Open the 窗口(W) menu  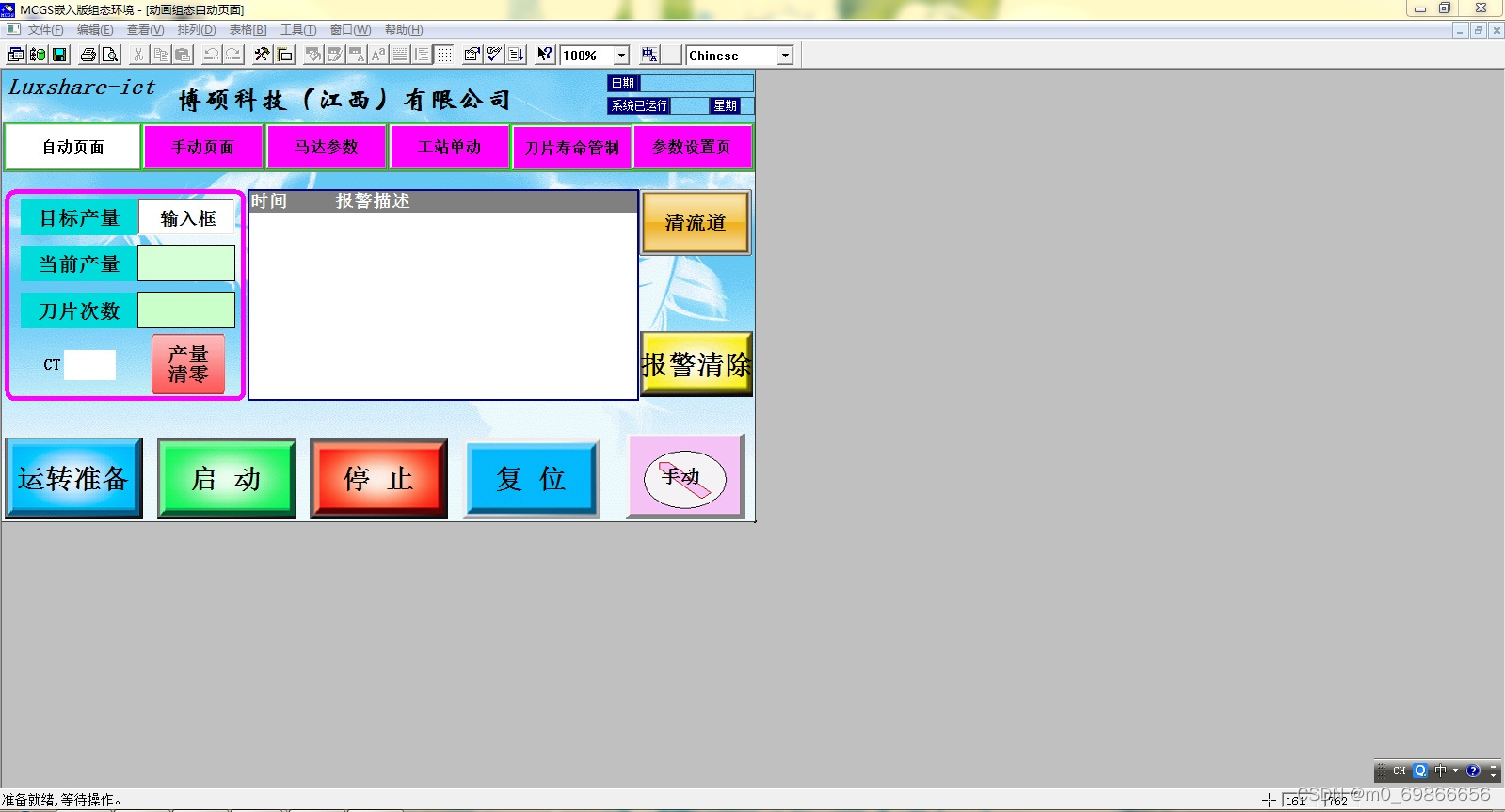pos(350,30)
